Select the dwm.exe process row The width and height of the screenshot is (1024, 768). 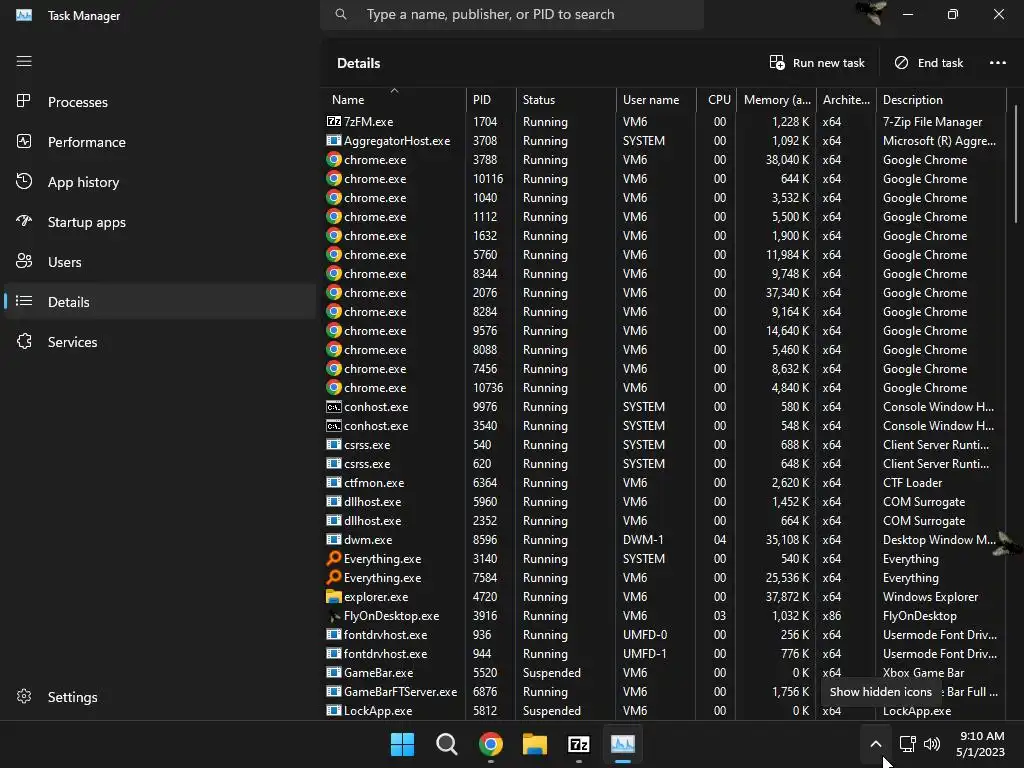[665, 539]
